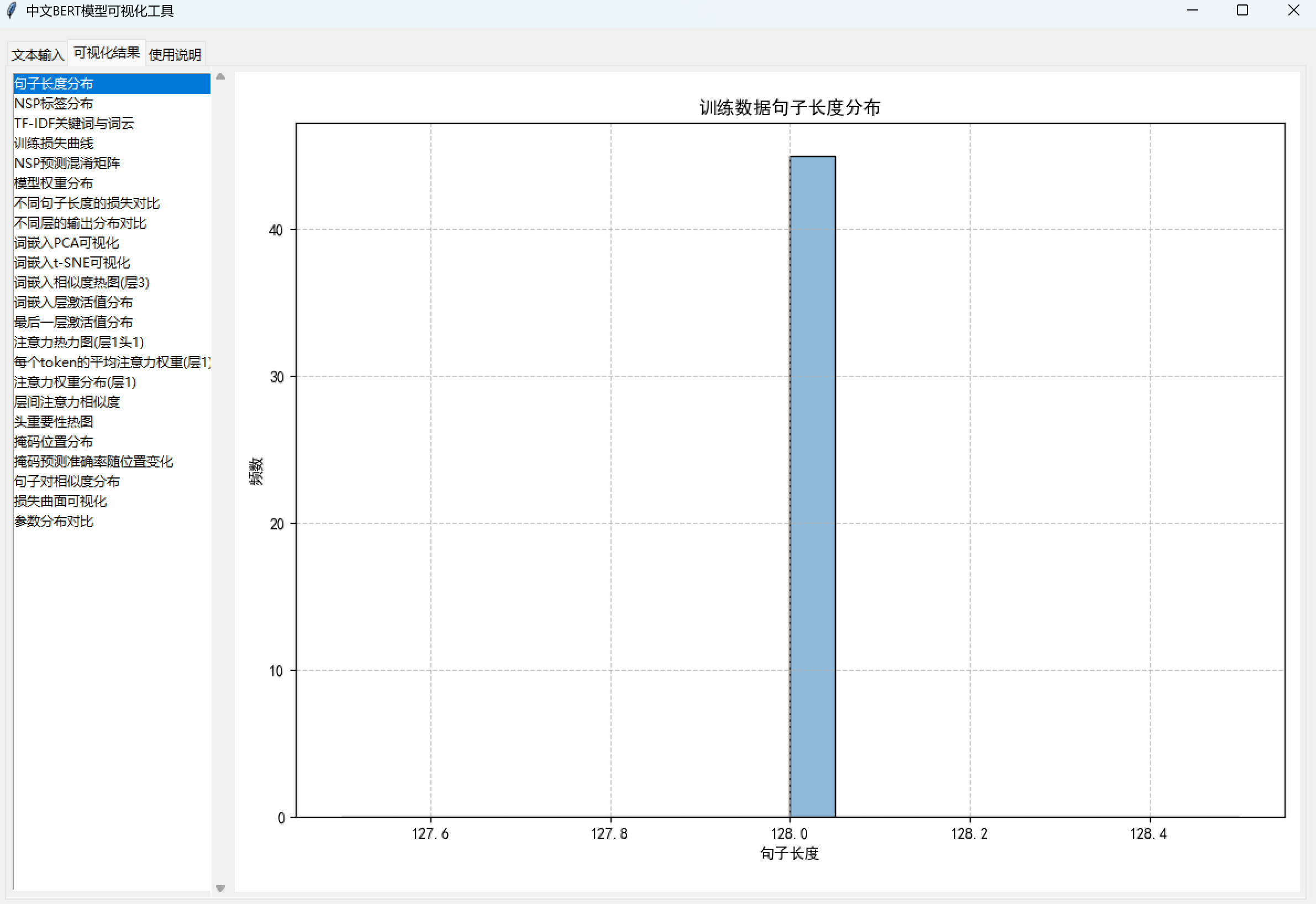
Task: Click the scroll down arrow of list
Action: (220, 887)
